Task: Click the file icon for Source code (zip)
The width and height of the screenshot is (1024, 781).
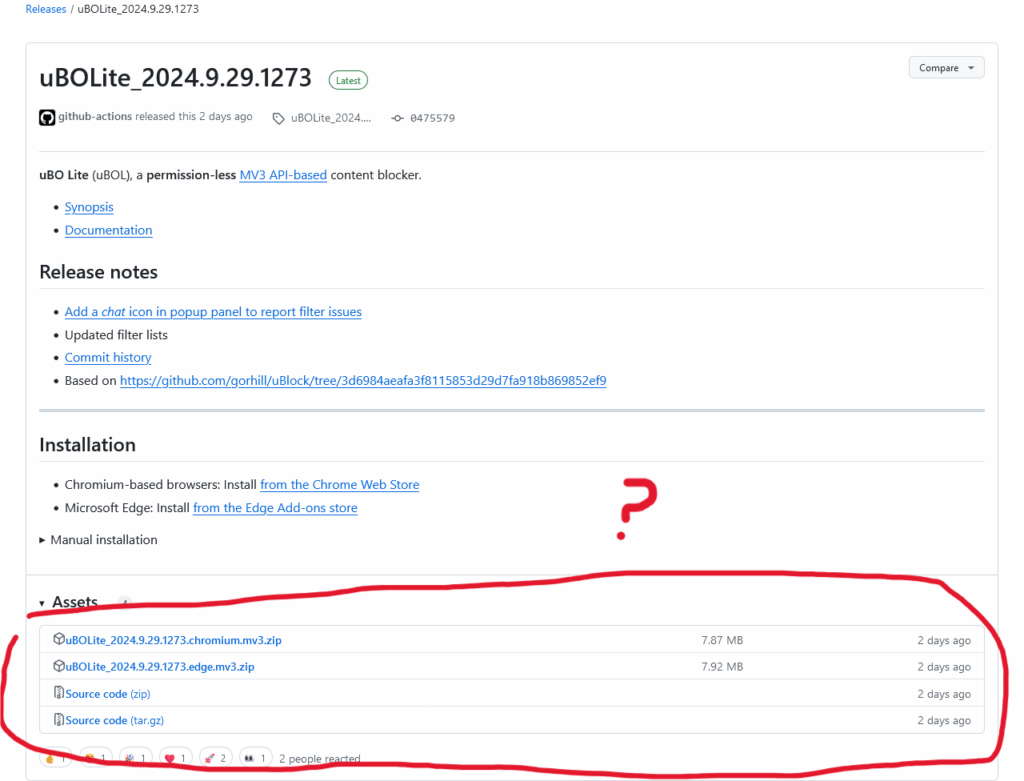Action: pyautogui.click(x=59, y=693)
